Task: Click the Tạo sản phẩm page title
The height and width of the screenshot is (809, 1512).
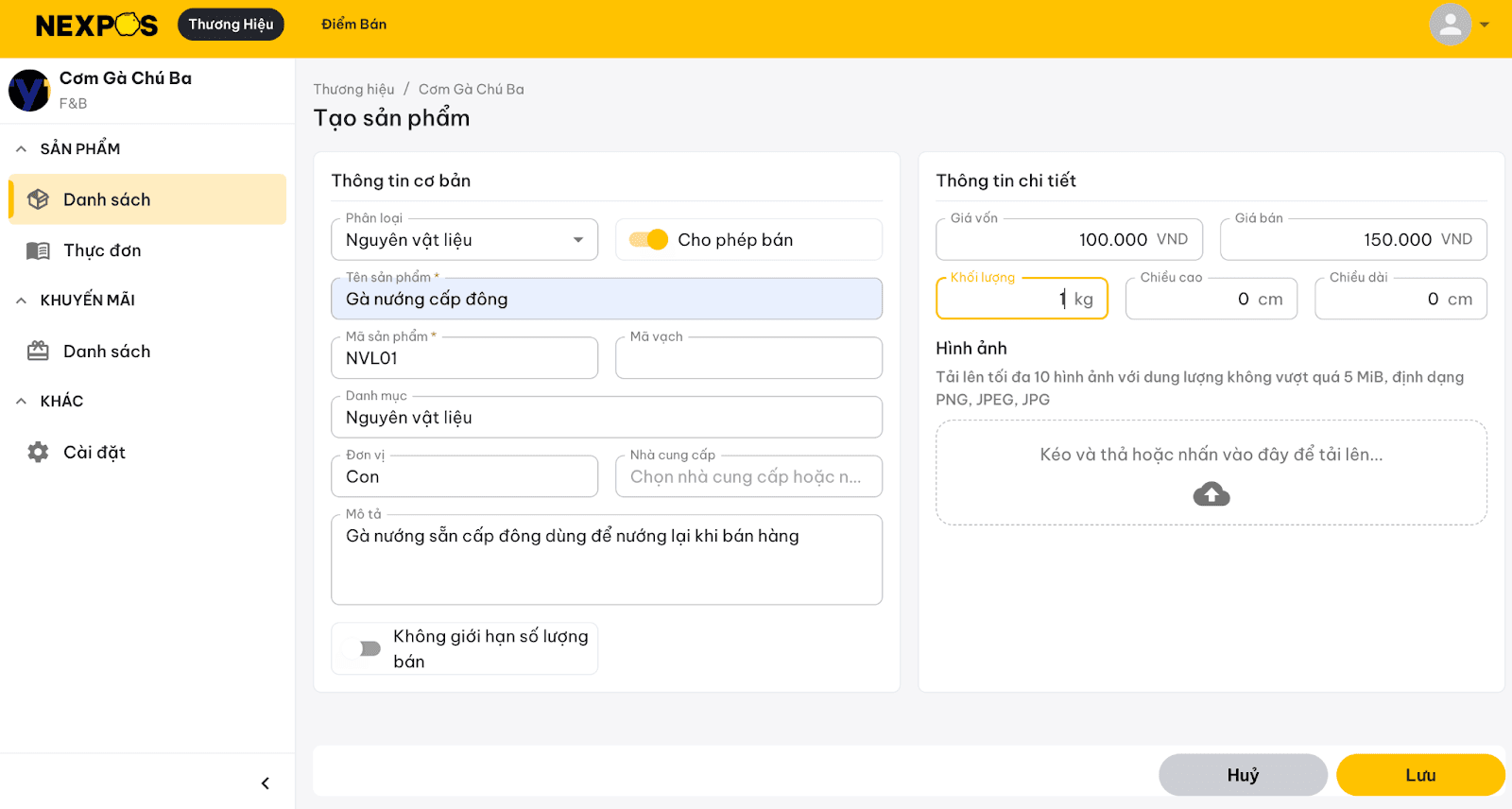Action: coord(391,118)
